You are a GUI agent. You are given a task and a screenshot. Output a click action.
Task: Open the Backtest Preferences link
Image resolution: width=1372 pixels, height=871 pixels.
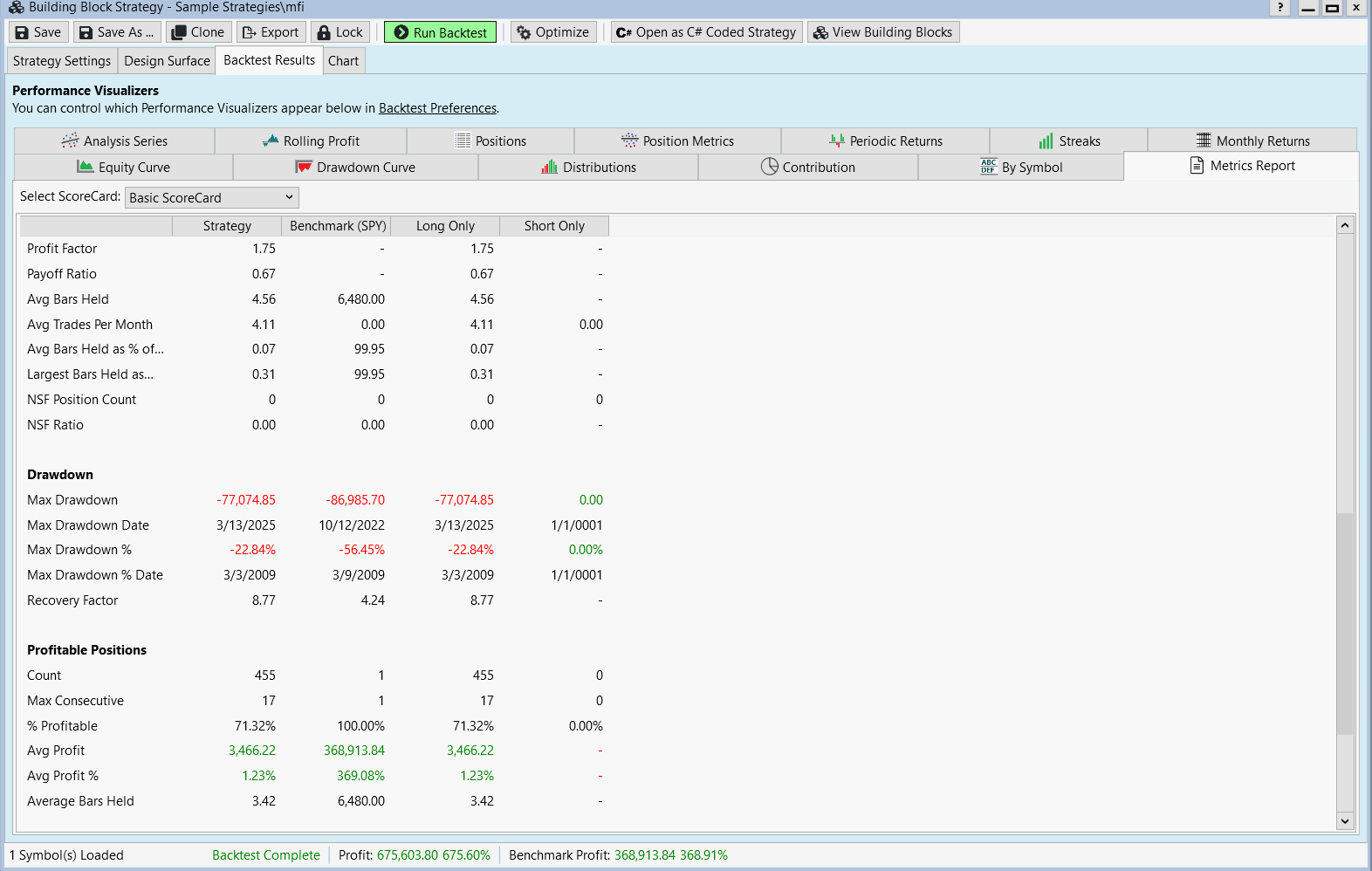pyautogui.click(x=437, y=108)
